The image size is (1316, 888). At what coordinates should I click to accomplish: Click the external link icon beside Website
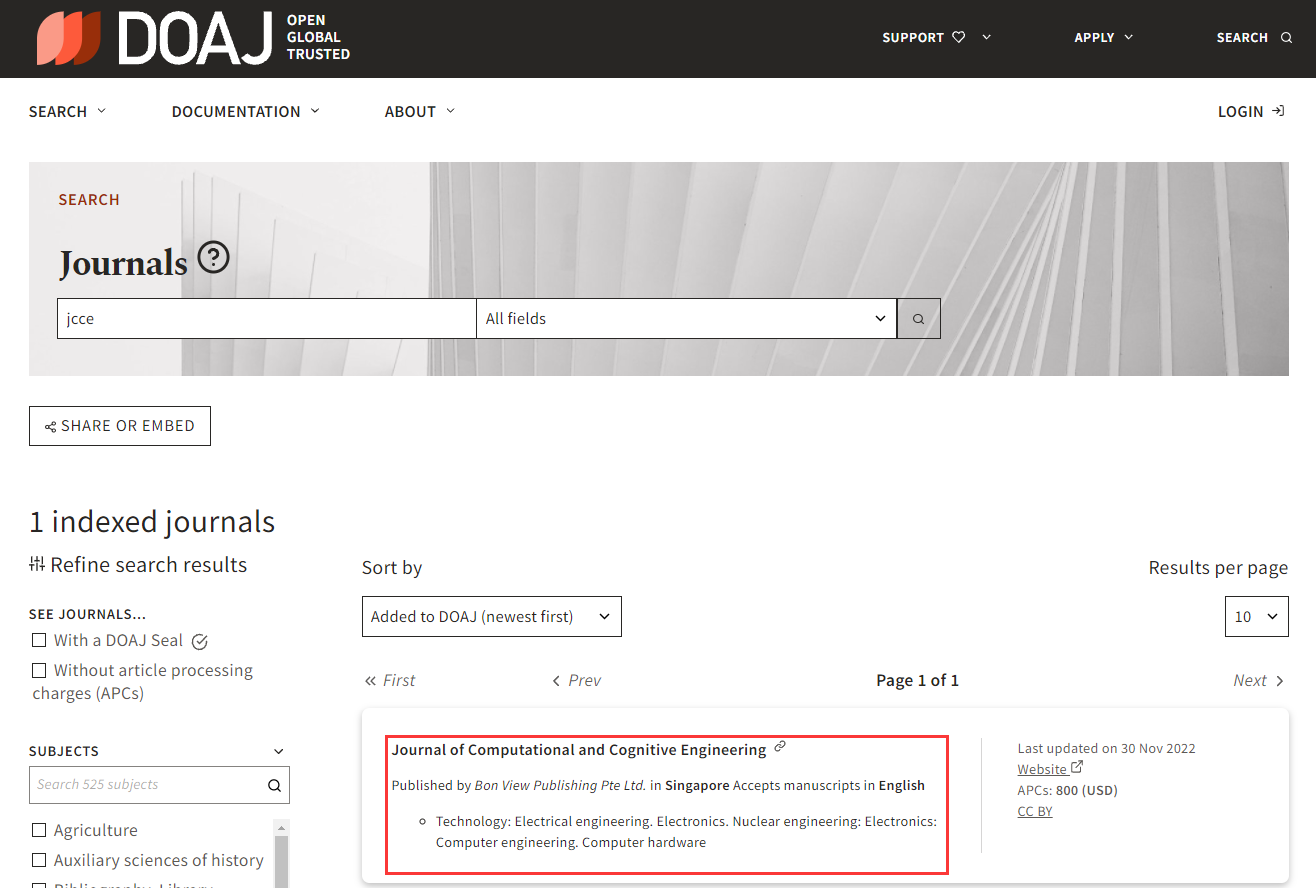click(x=1077, y=768)
